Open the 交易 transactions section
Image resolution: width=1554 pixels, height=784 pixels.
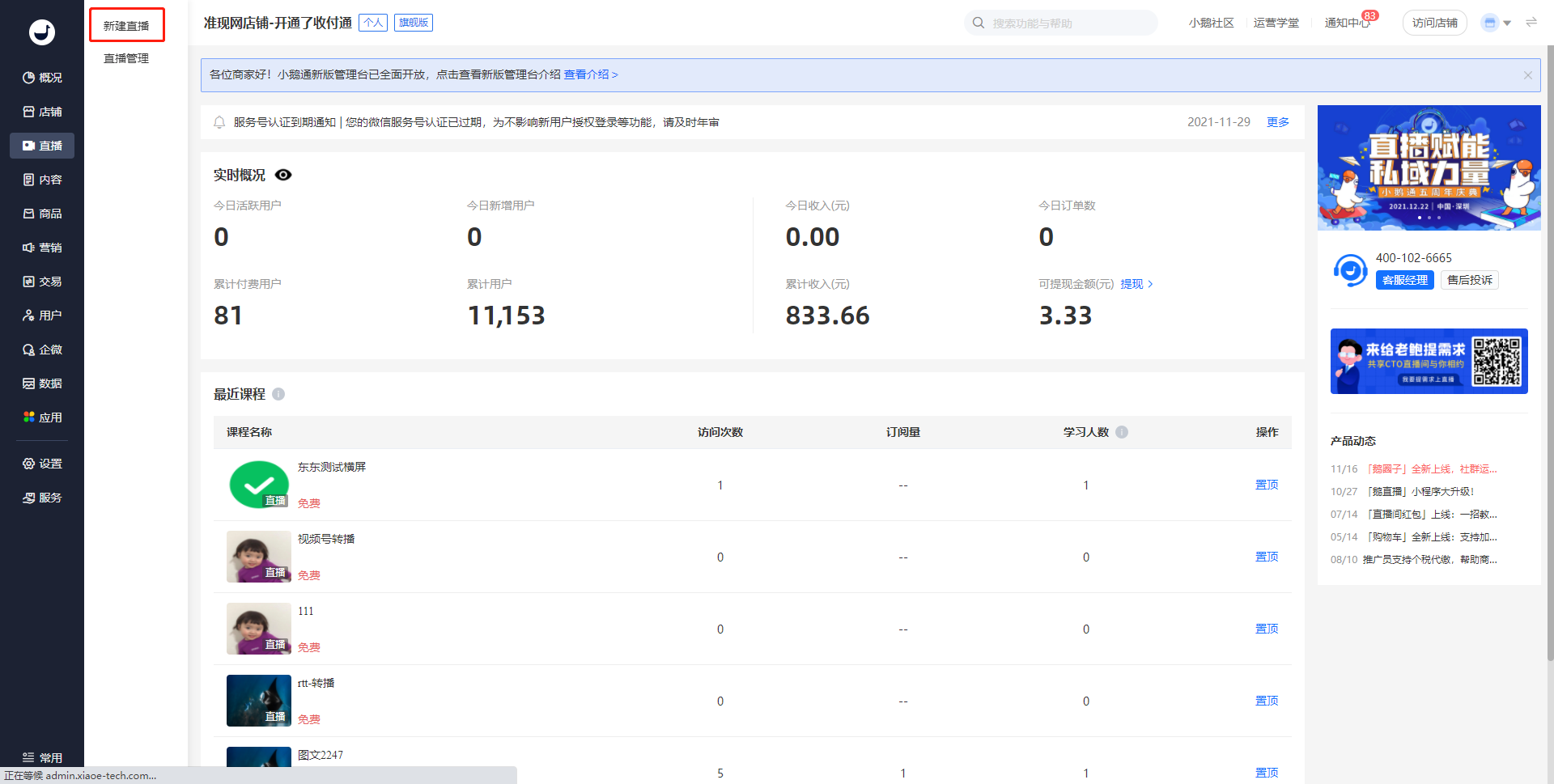pos(42,282)
